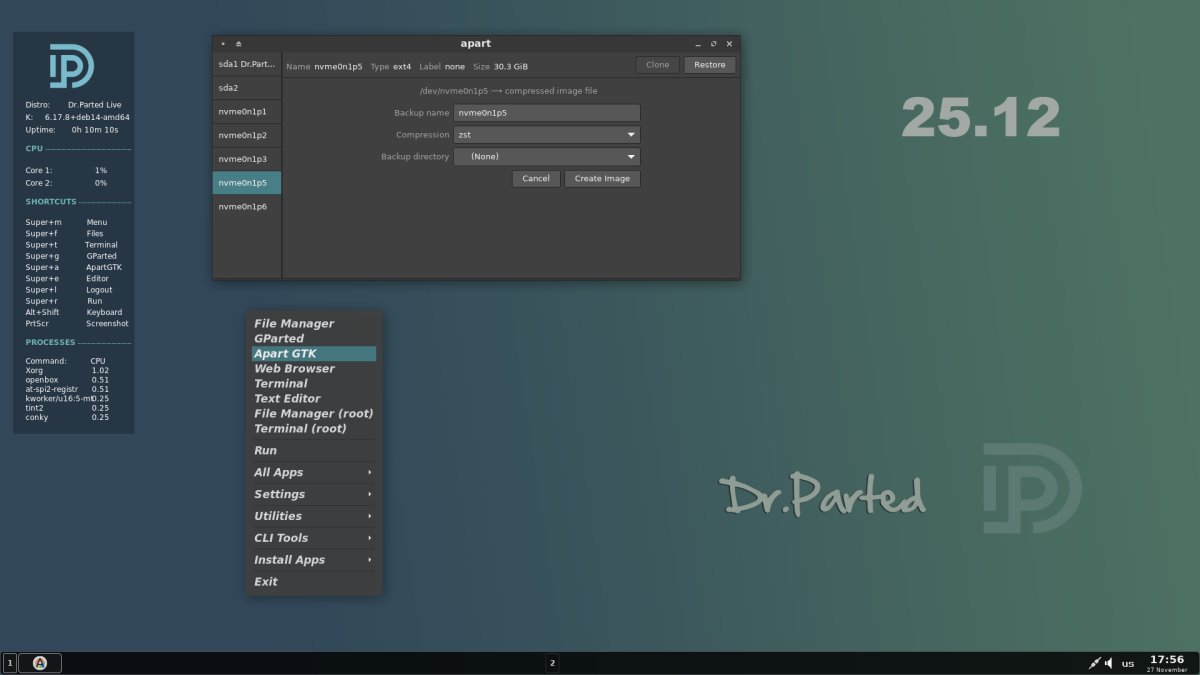The image size is (1200, 675).
Task: Click the Cancel button
Action: [536, 178]
